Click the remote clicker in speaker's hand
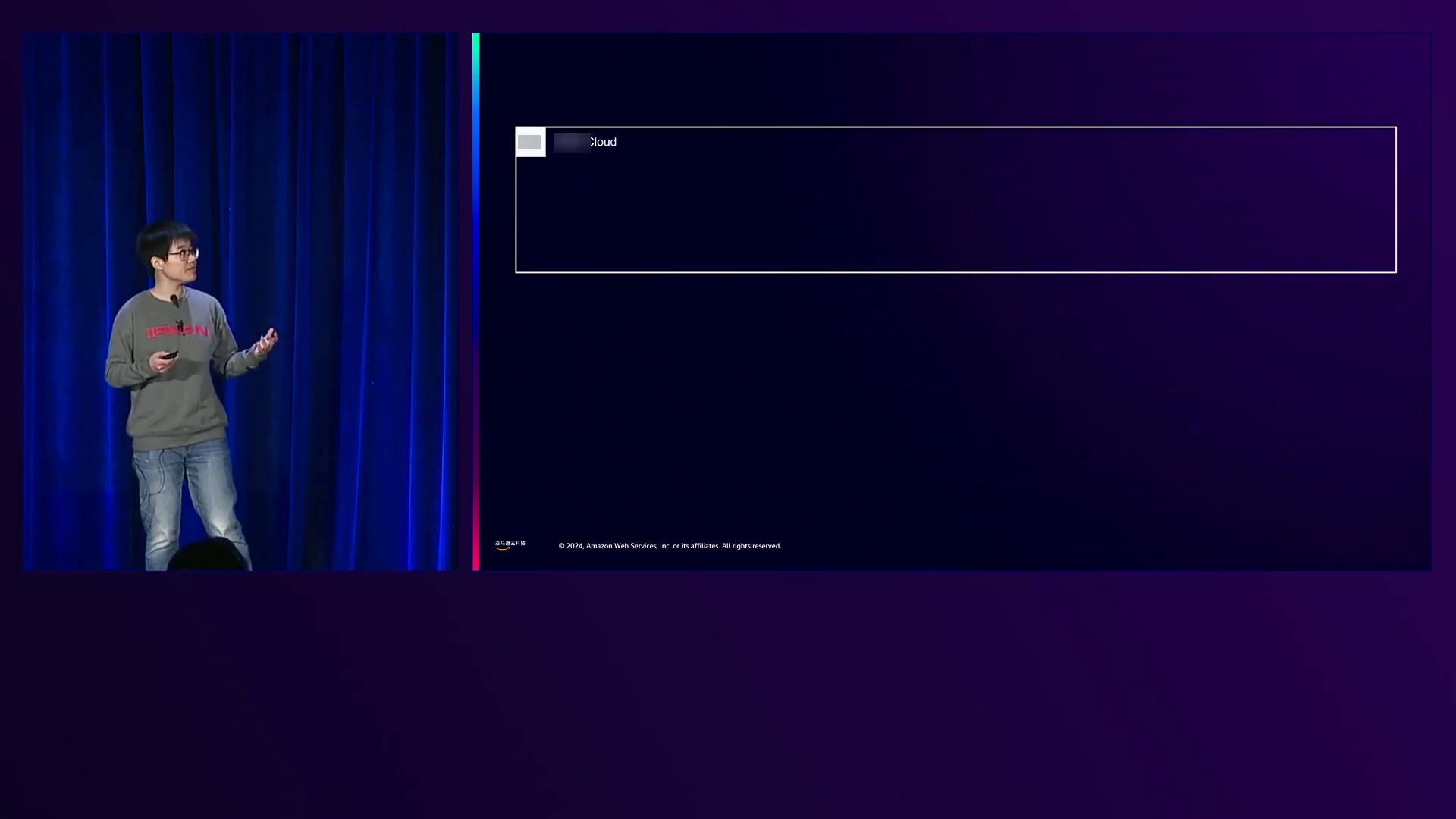Viewport: 1456px width, 819px height. (169, 356)
